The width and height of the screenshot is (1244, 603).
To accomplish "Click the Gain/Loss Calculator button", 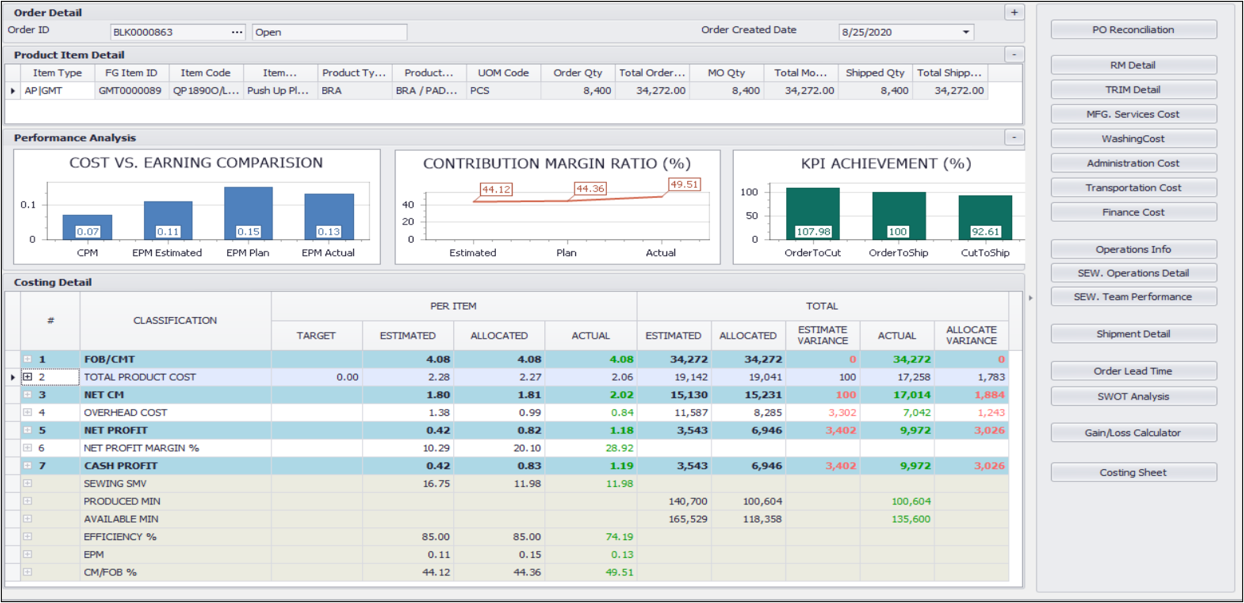I will [x=1133, y=433].
